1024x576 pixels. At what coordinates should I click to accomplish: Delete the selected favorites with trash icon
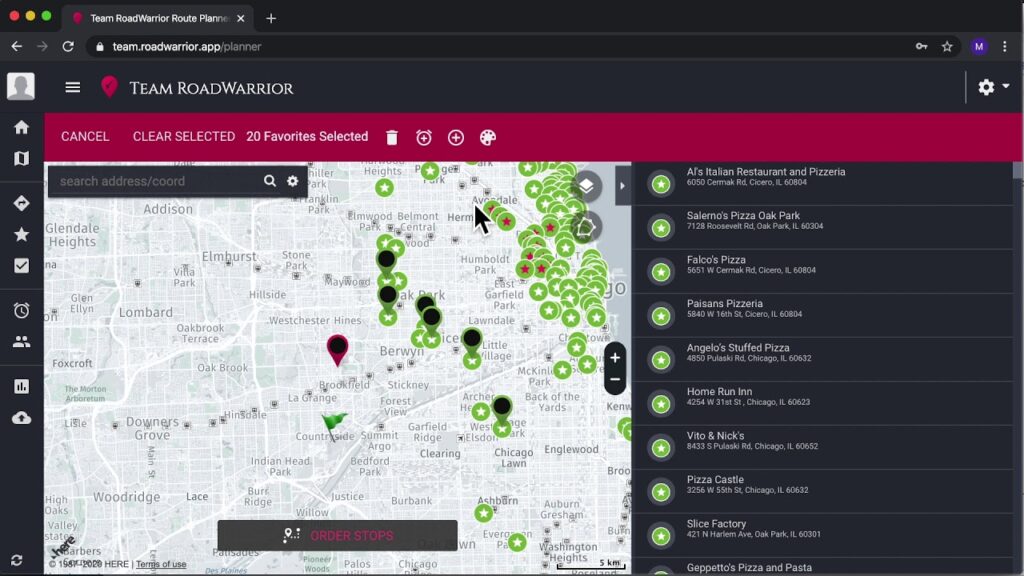click(x=392, y=138)
